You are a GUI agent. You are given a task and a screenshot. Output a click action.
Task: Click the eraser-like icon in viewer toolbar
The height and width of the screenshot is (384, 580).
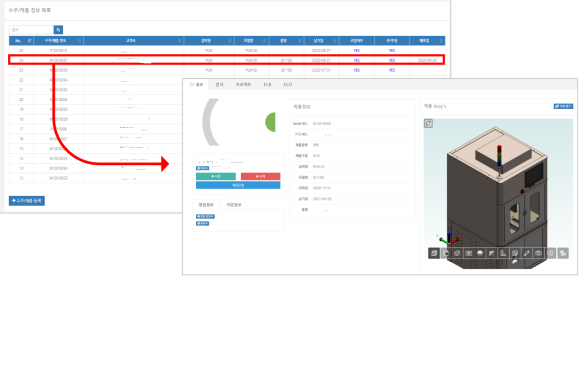point(457,253)
